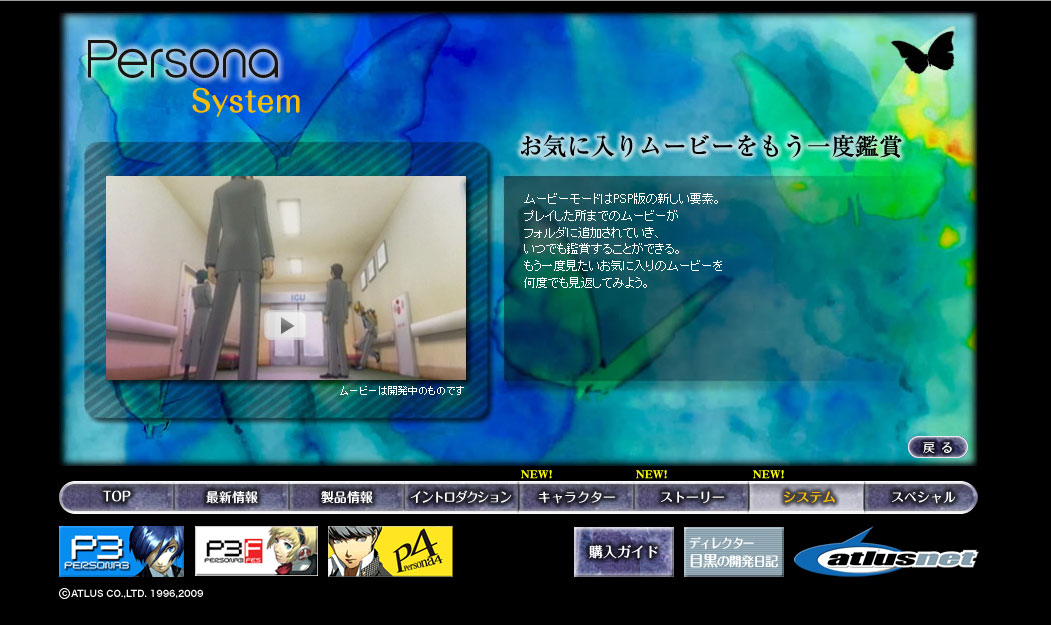Play the movie preview video
The image size is (1051, 625).
point(286,326)
